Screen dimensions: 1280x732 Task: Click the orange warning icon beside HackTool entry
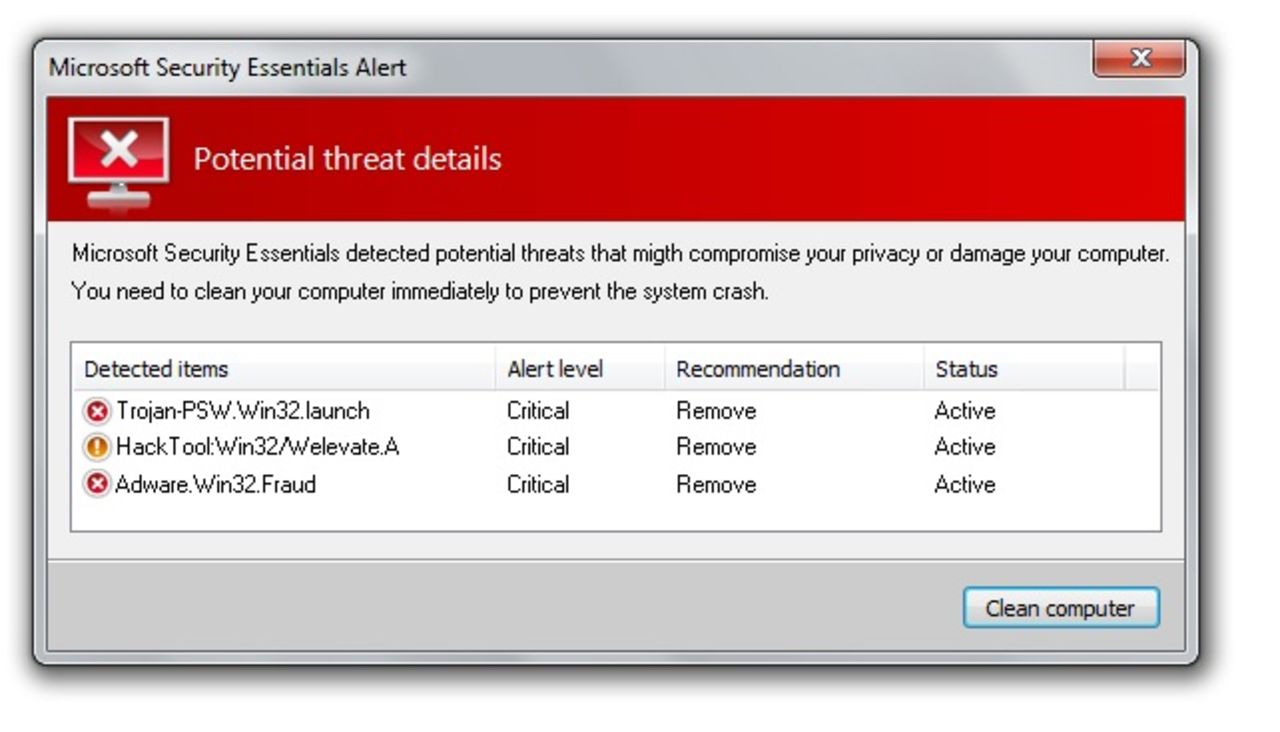pos(97,447)
